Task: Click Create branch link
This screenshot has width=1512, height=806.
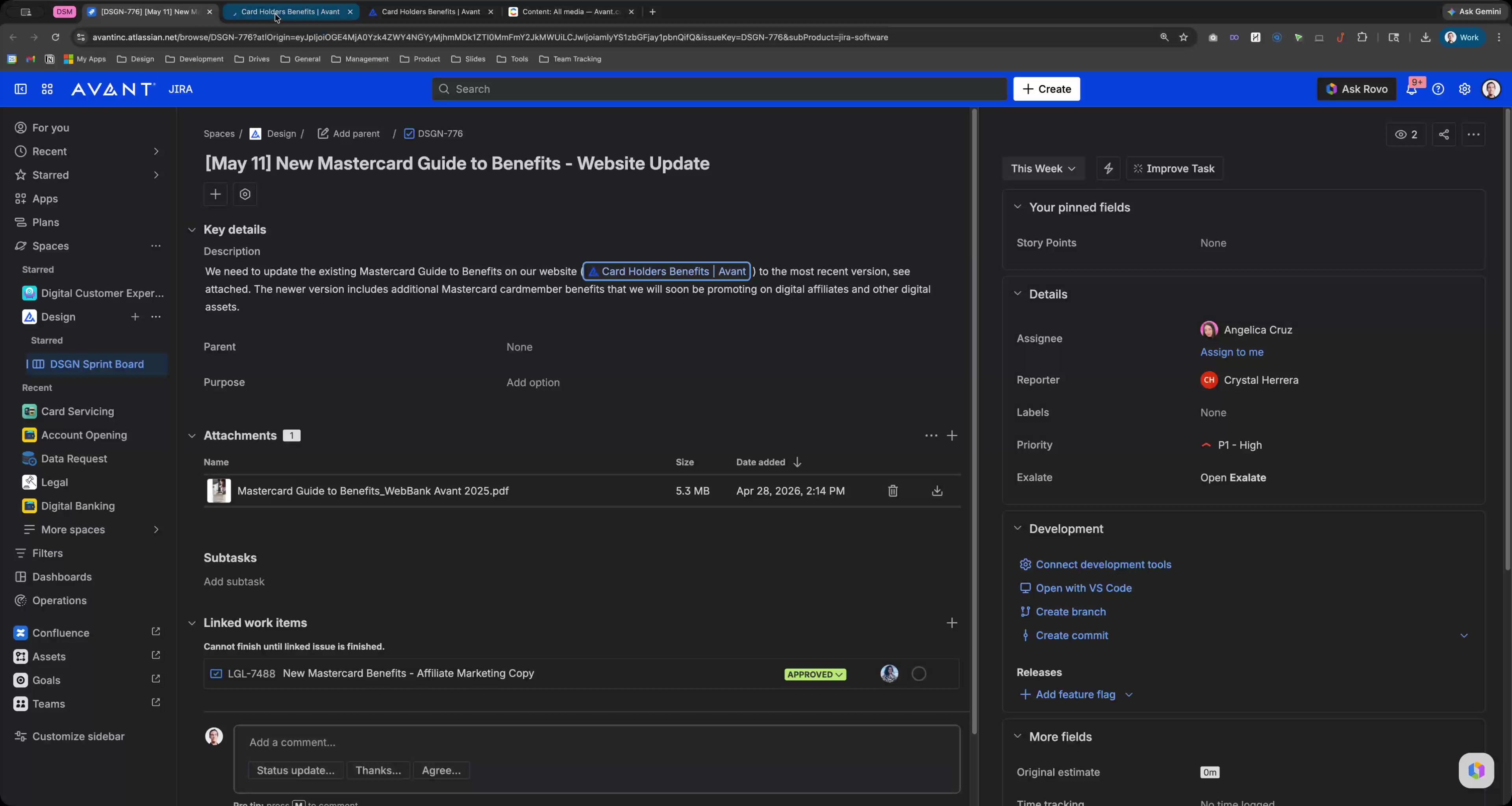Action: 1071,612
